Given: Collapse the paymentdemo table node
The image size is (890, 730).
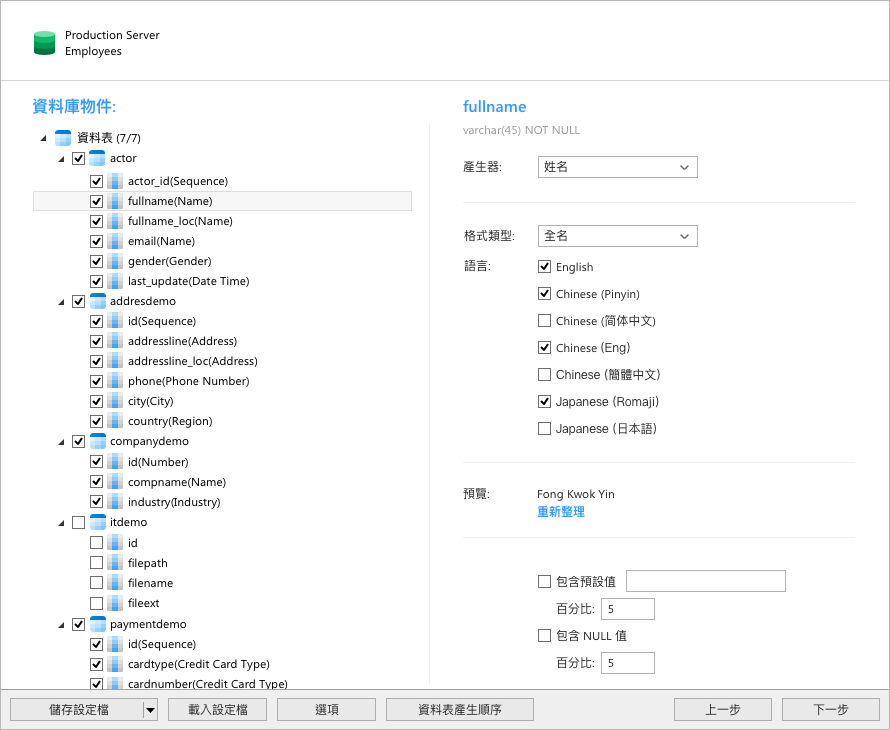Looking at the screenshot, I should tap(61, 625).
